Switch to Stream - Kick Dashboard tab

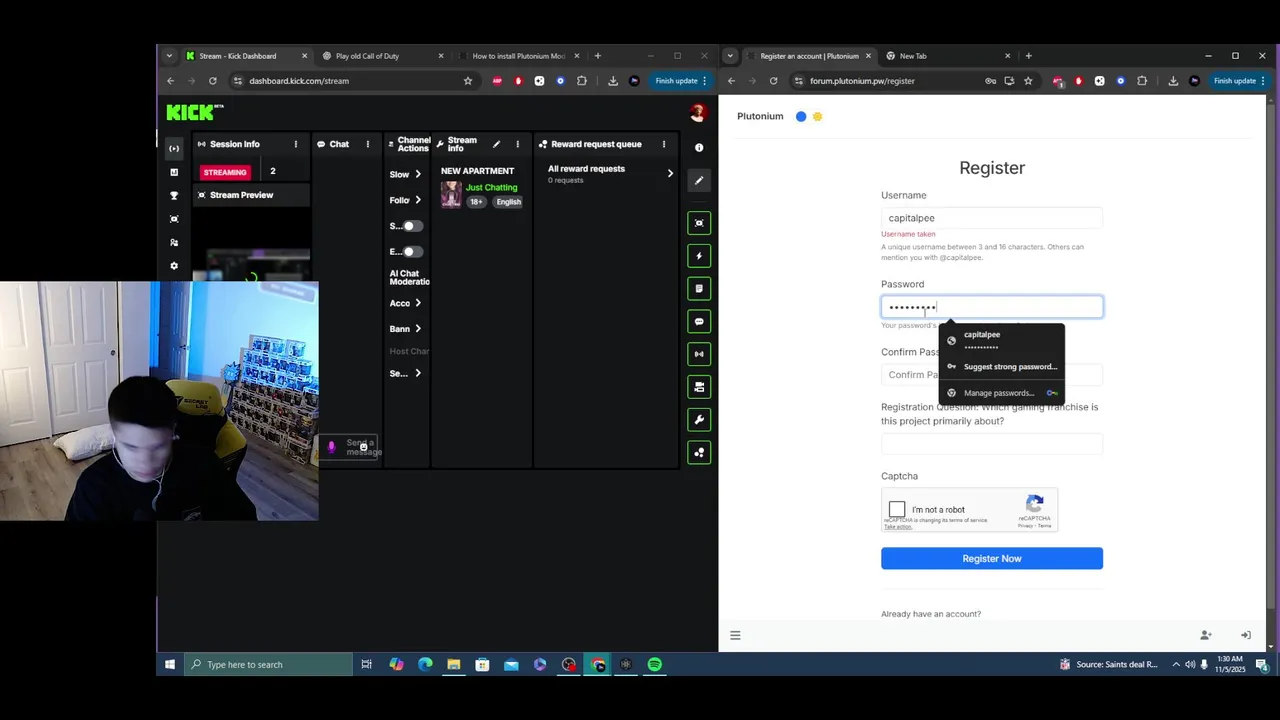click(246, 56)
